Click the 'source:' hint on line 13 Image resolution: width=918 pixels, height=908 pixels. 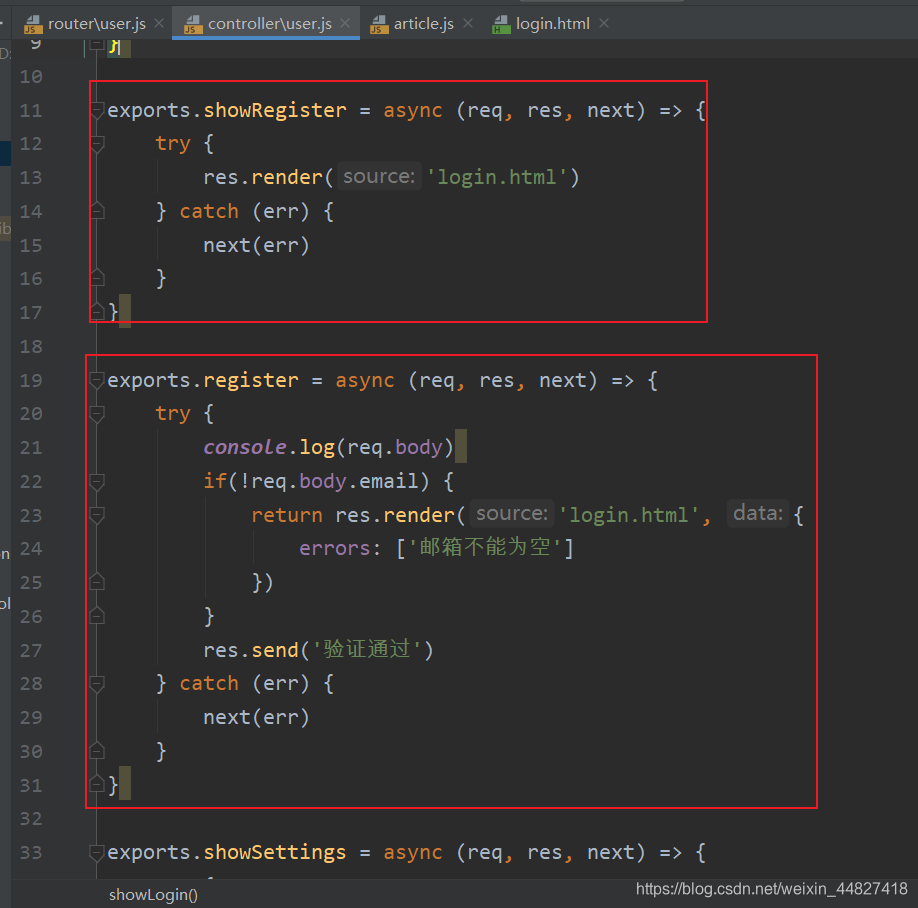[x=379, y=176]
